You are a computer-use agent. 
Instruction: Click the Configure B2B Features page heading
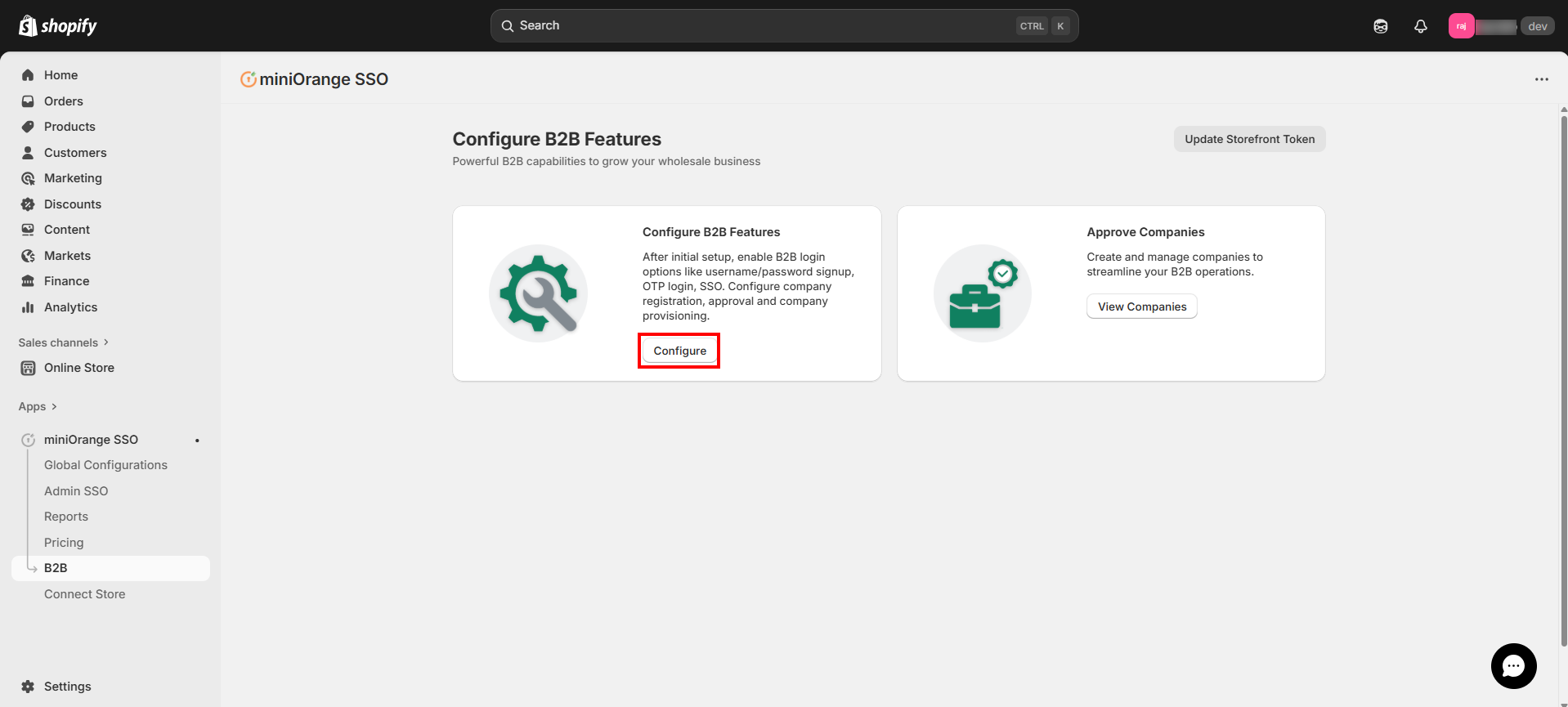tap(557, 139)
